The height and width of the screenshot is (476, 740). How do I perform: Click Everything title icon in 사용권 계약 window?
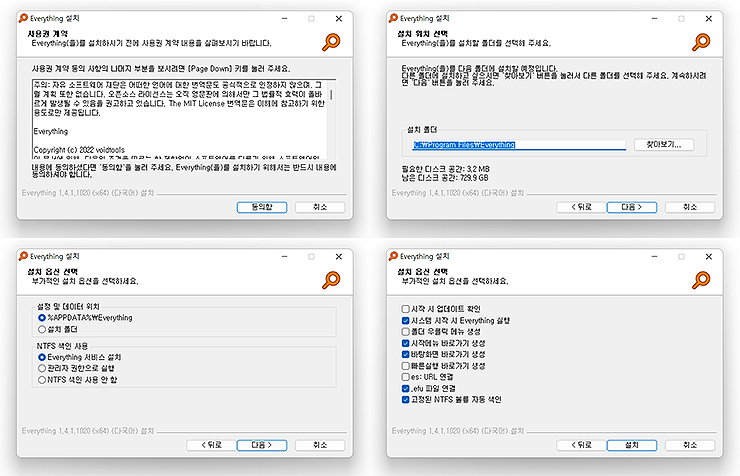click(23, 18)
